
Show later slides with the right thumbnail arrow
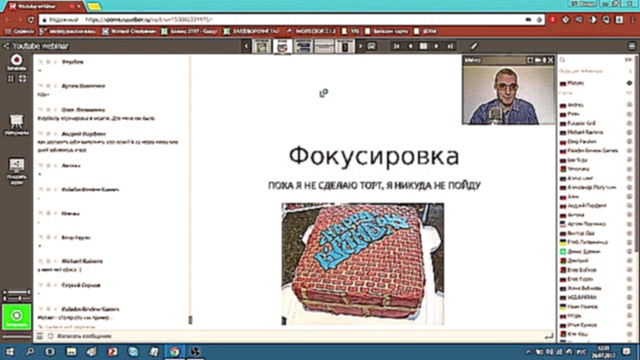[x=360, y=46]
